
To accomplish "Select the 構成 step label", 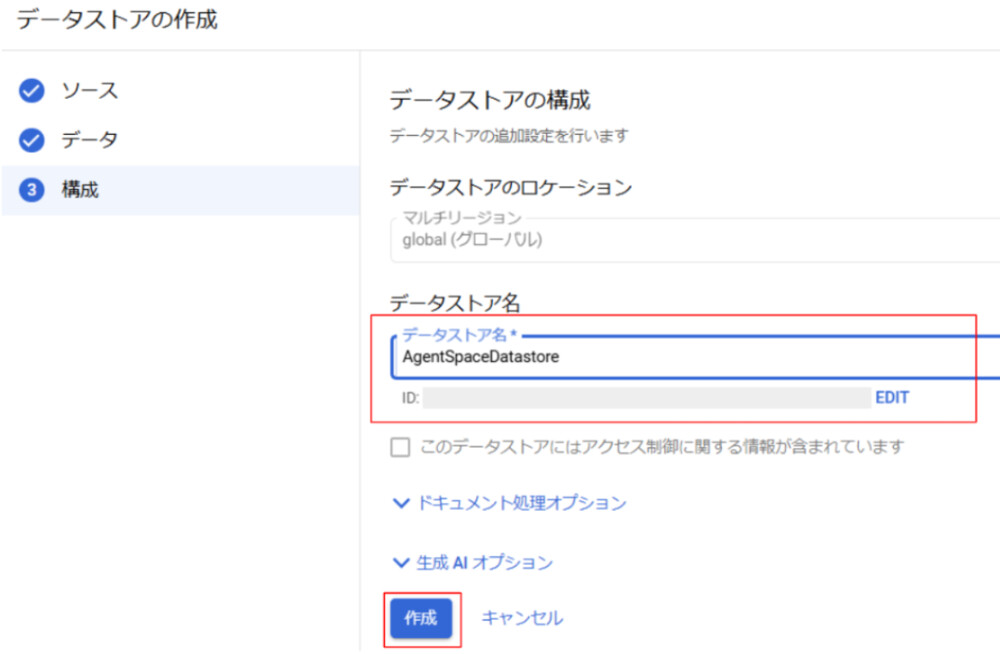I will tap(80, 190).
